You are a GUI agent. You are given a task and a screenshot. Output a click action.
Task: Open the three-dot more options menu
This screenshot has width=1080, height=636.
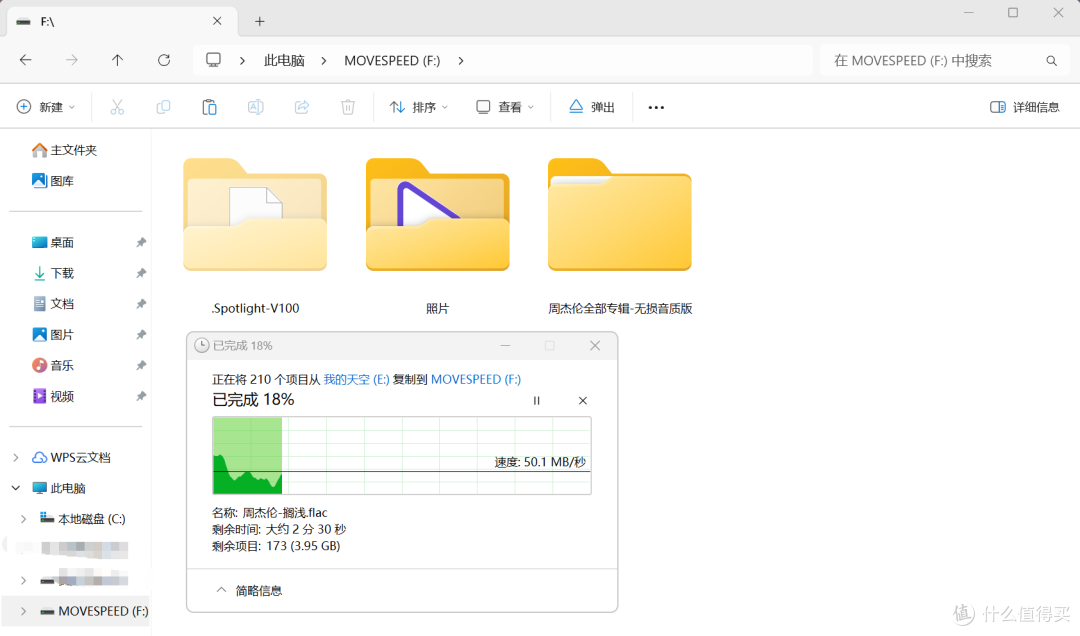[656, 107]
